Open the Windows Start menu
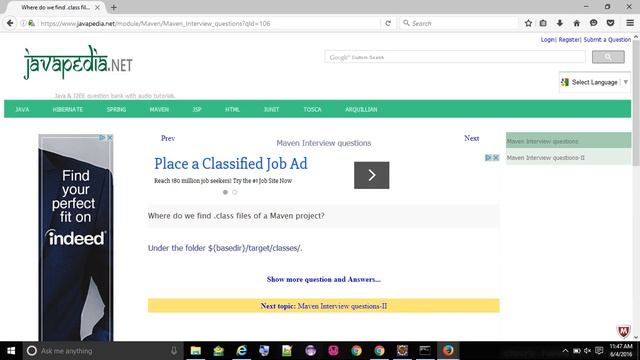 point(11,351)
